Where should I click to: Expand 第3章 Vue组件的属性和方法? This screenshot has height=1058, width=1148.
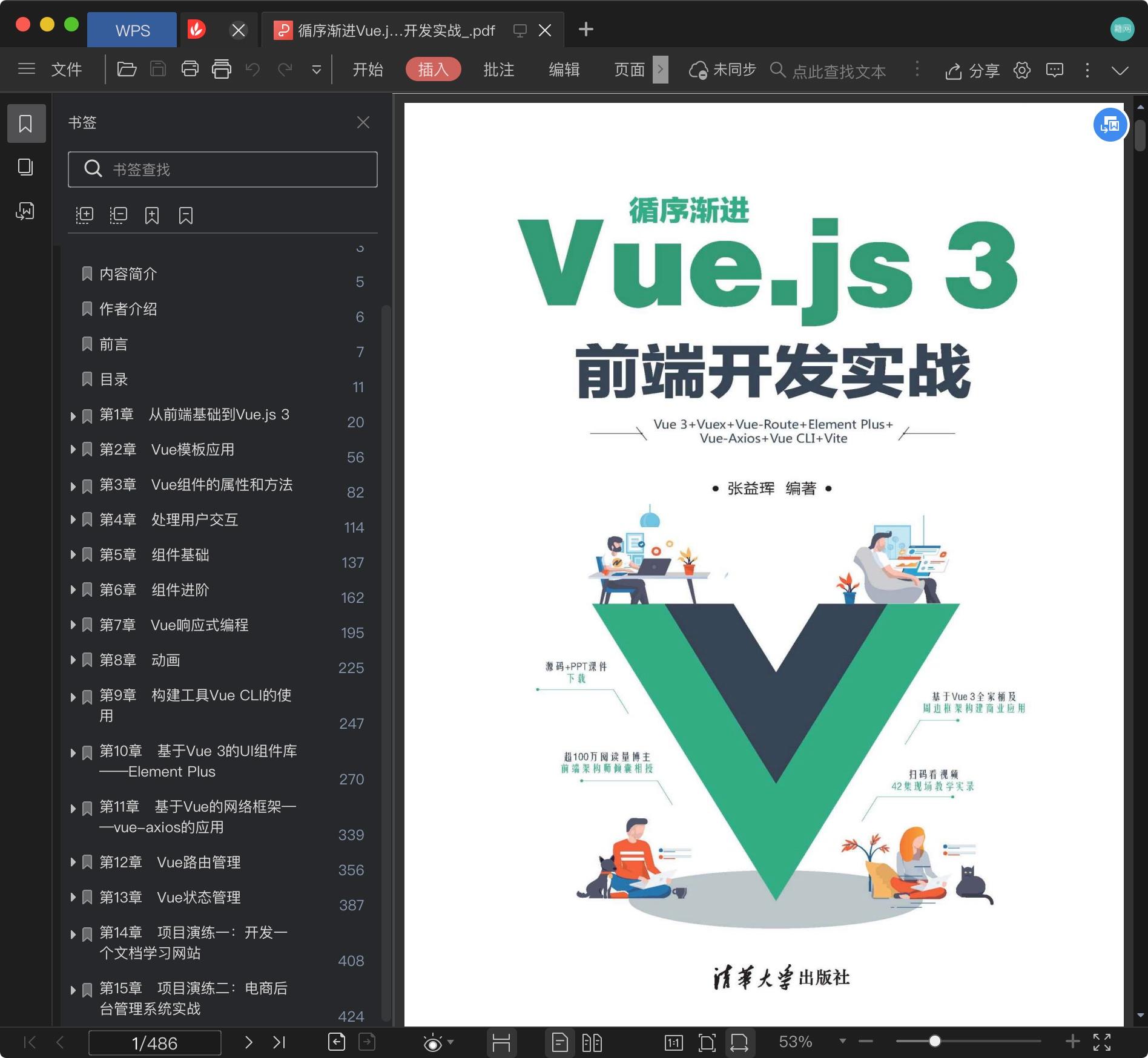pos(73,486)
